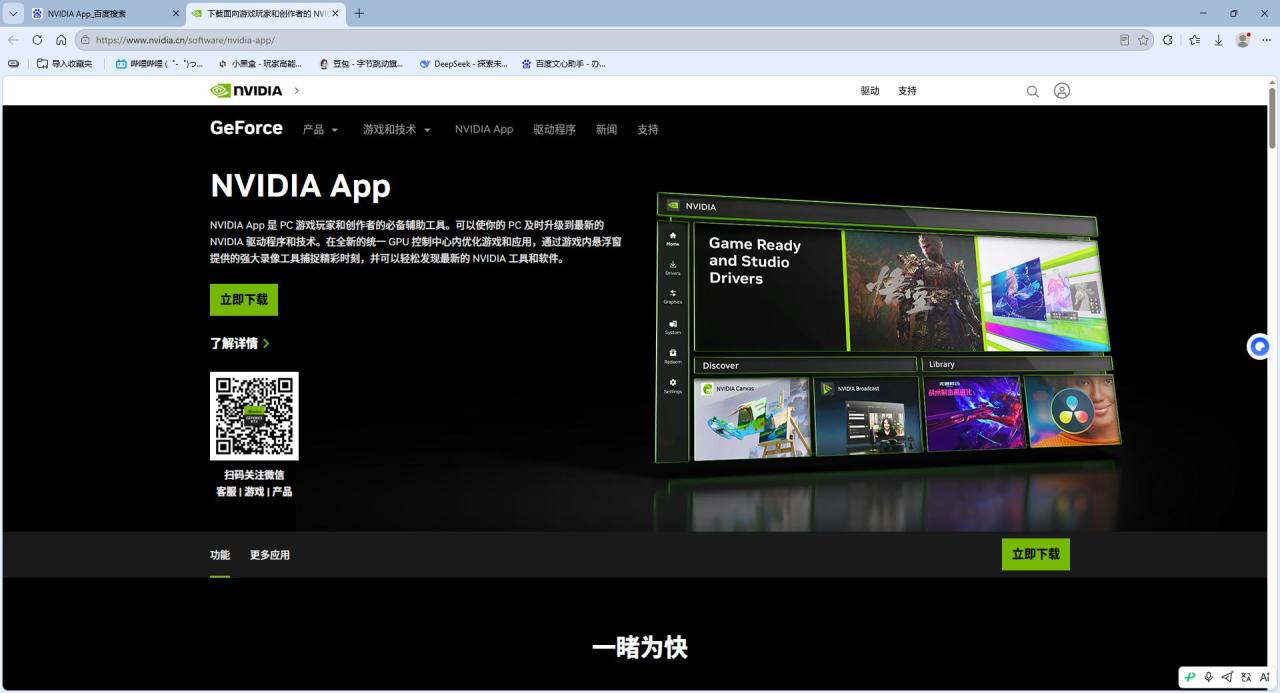Screen dimensions: 1280x693
Task: Open the 豆包 bookmark
Action: click(361, 63)
